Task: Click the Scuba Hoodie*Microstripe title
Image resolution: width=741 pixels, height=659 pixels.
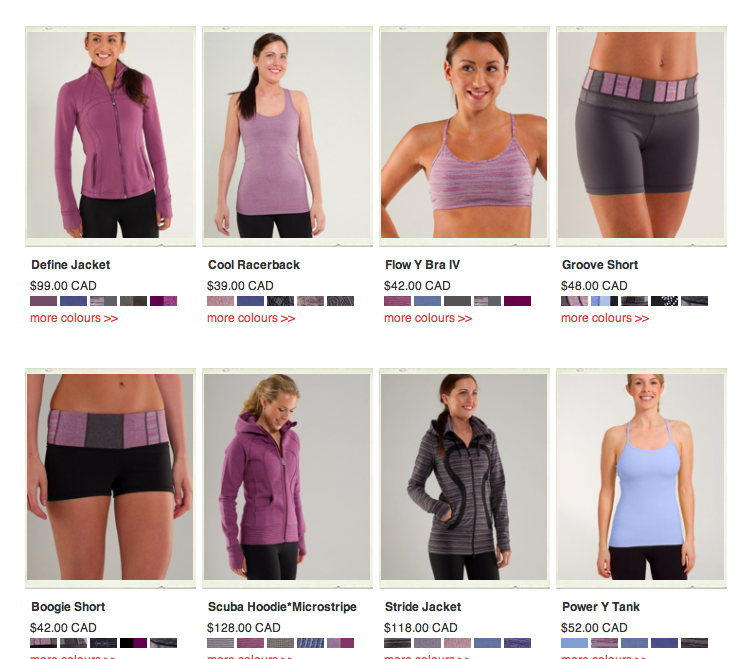Action: (282, 607)
